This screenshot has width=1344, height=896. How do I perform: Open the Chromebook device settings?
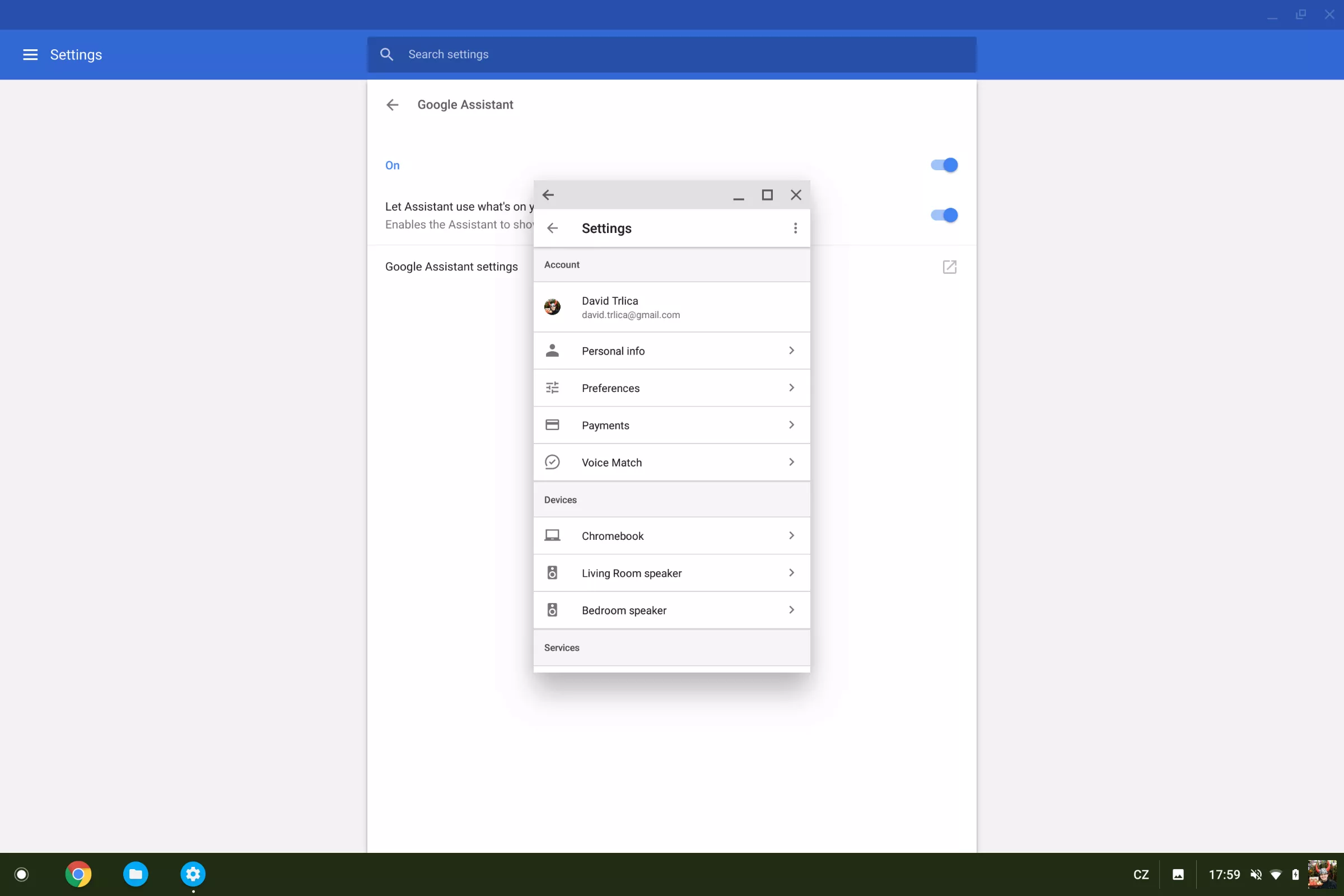click(671, 536)
